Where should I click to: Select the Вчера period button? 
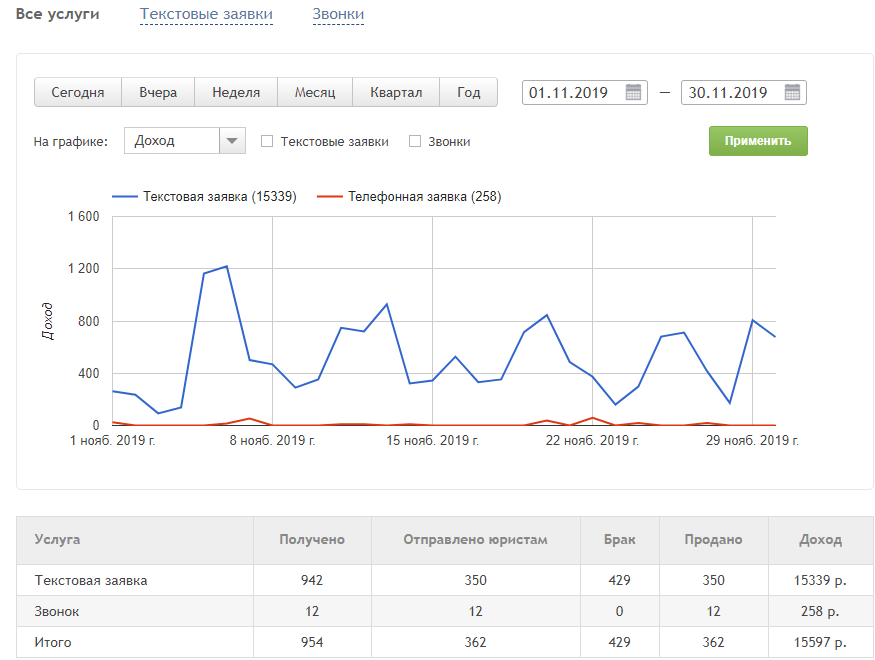(158, 93)
